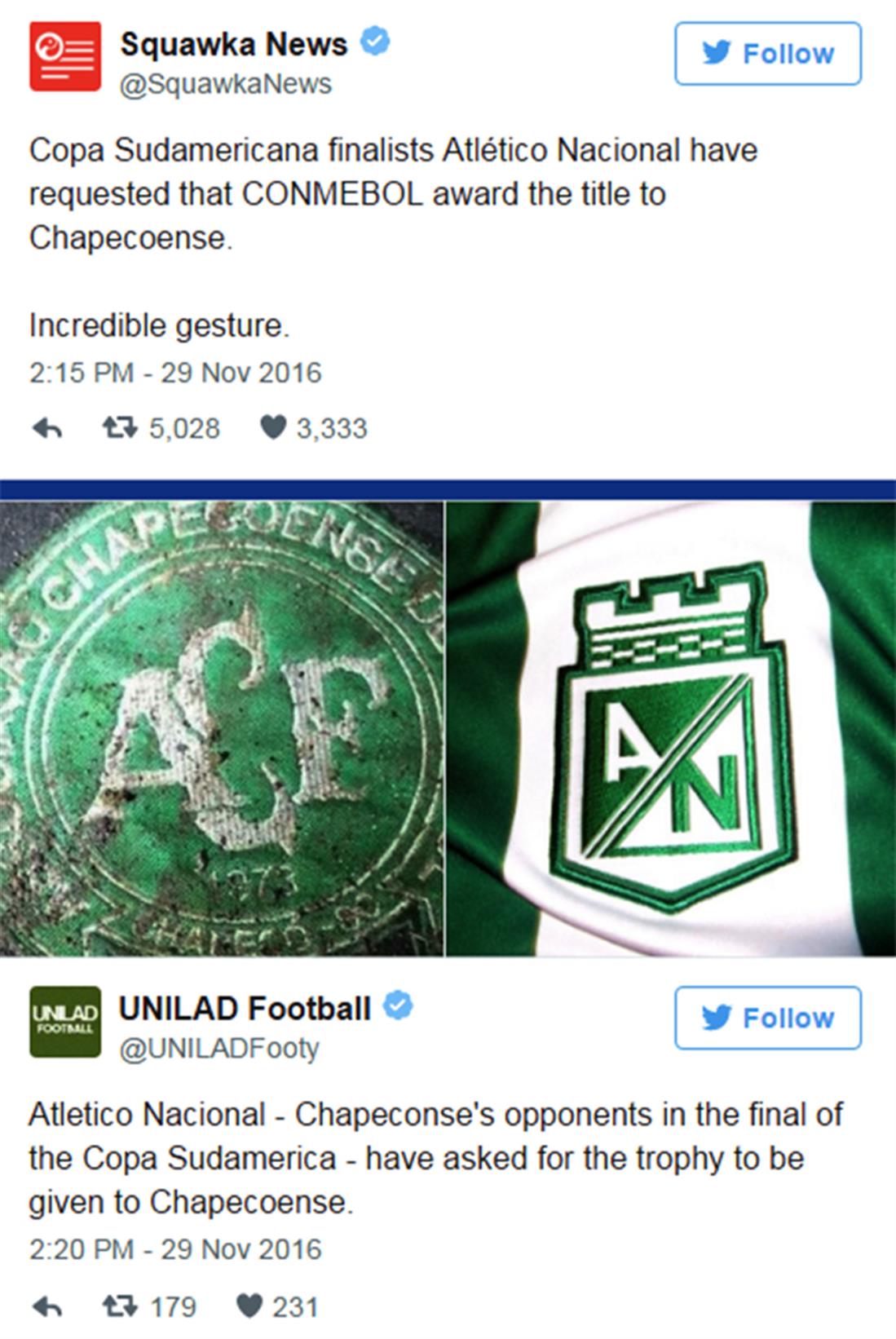Open the @SquawkaNews handle link

click(x=226, y=84)
